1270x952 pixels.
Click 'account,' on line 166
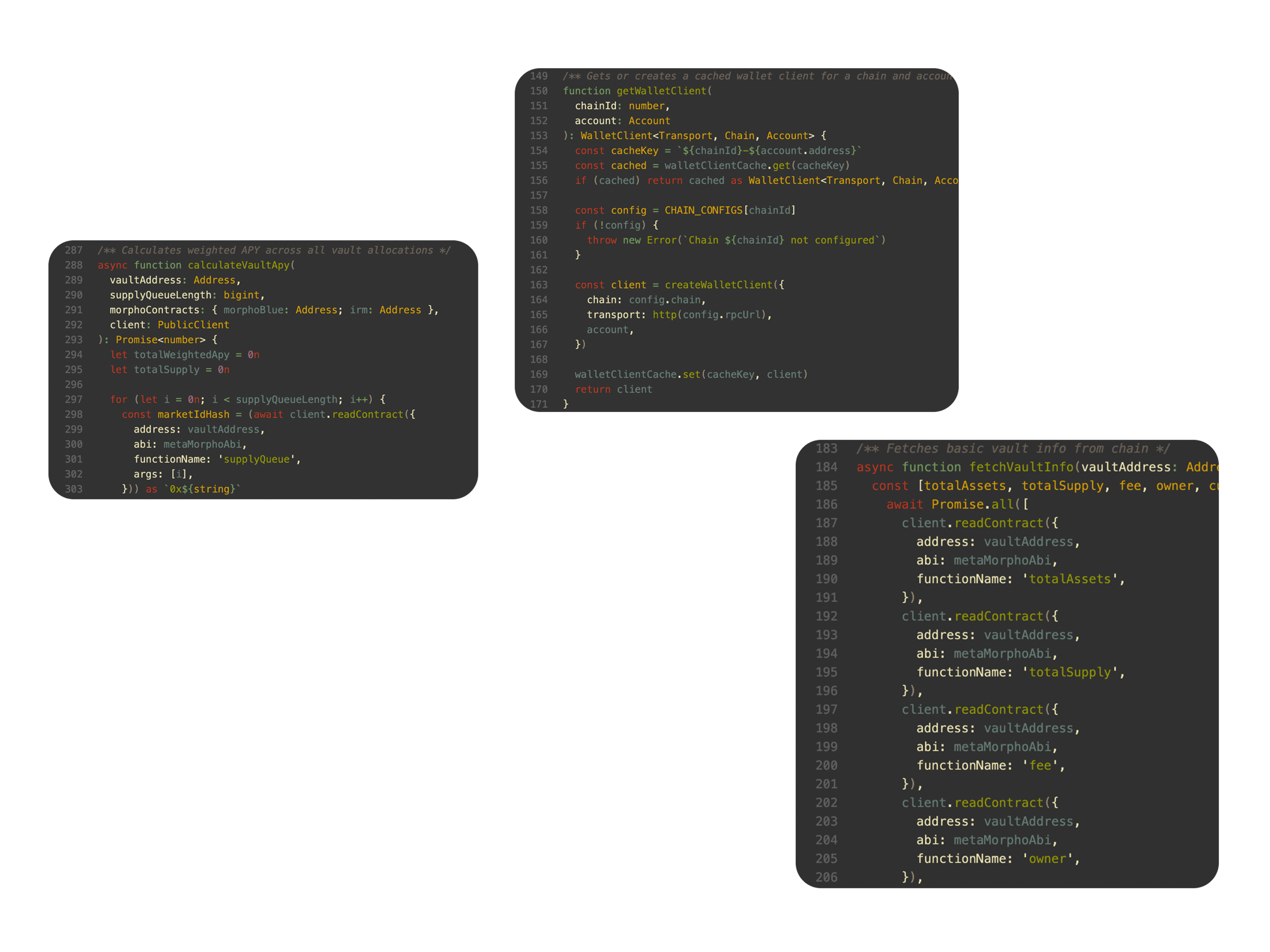click(610, 329)
